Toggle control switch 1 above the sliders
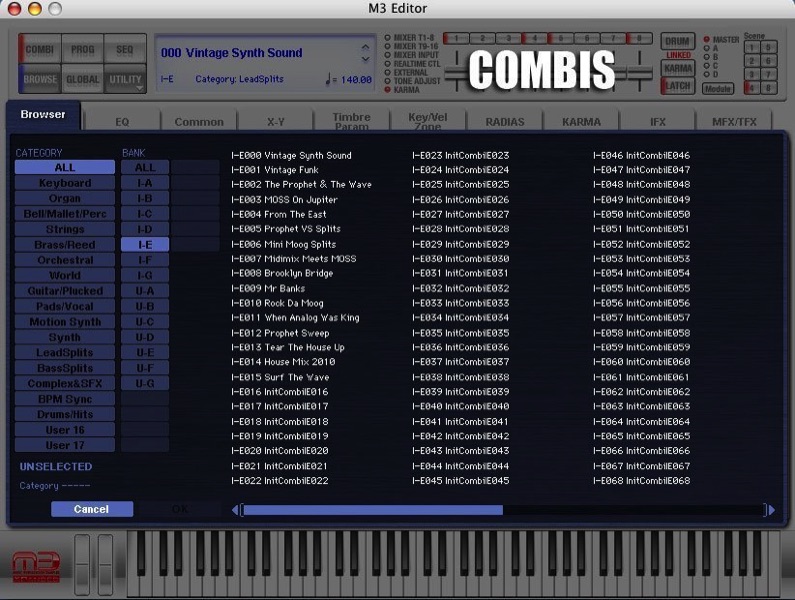The width and height of the screenshot is (795, 600). pos(456,38)
